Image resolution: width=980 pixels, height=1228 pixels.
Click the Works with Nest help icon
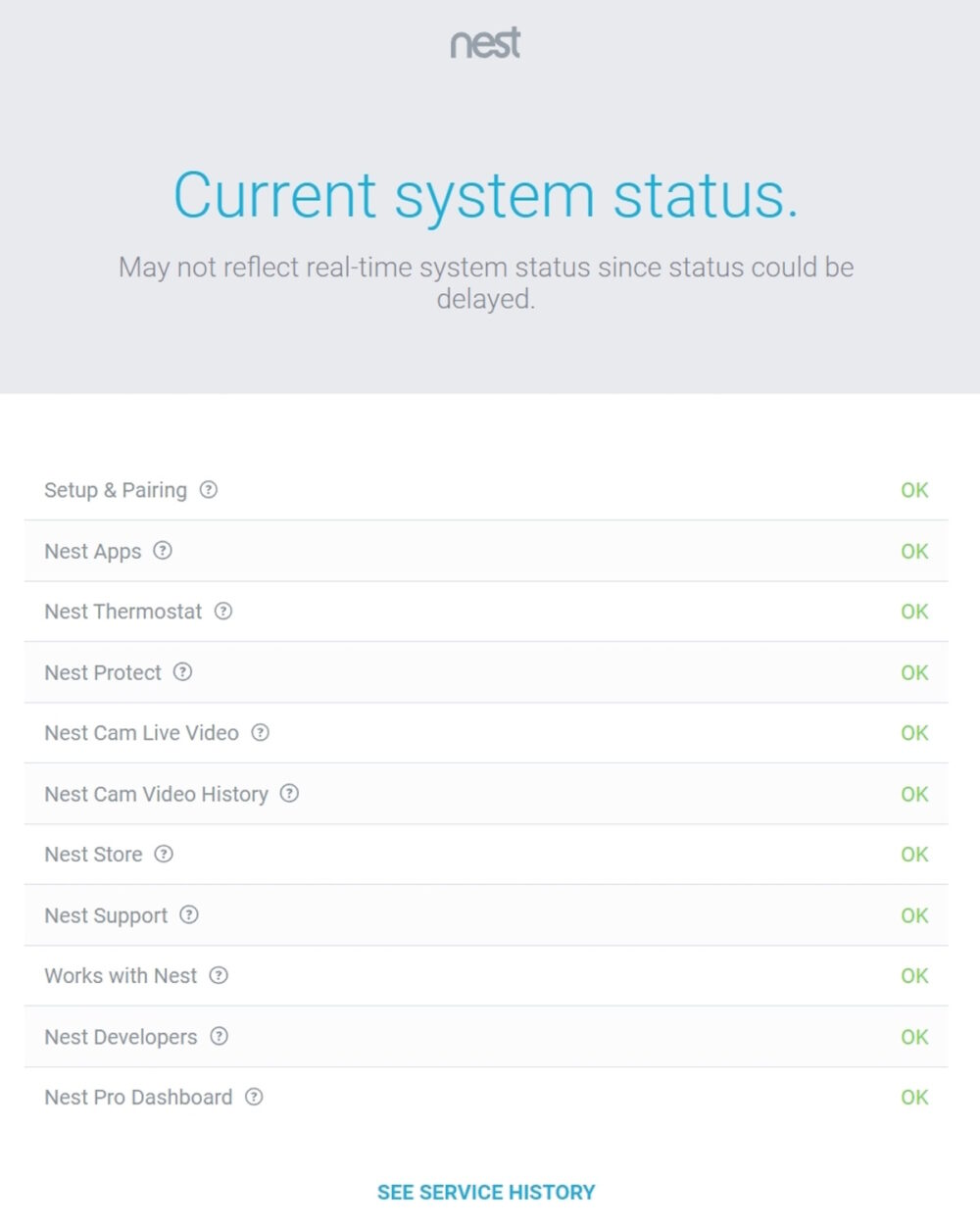pos(218,976)
